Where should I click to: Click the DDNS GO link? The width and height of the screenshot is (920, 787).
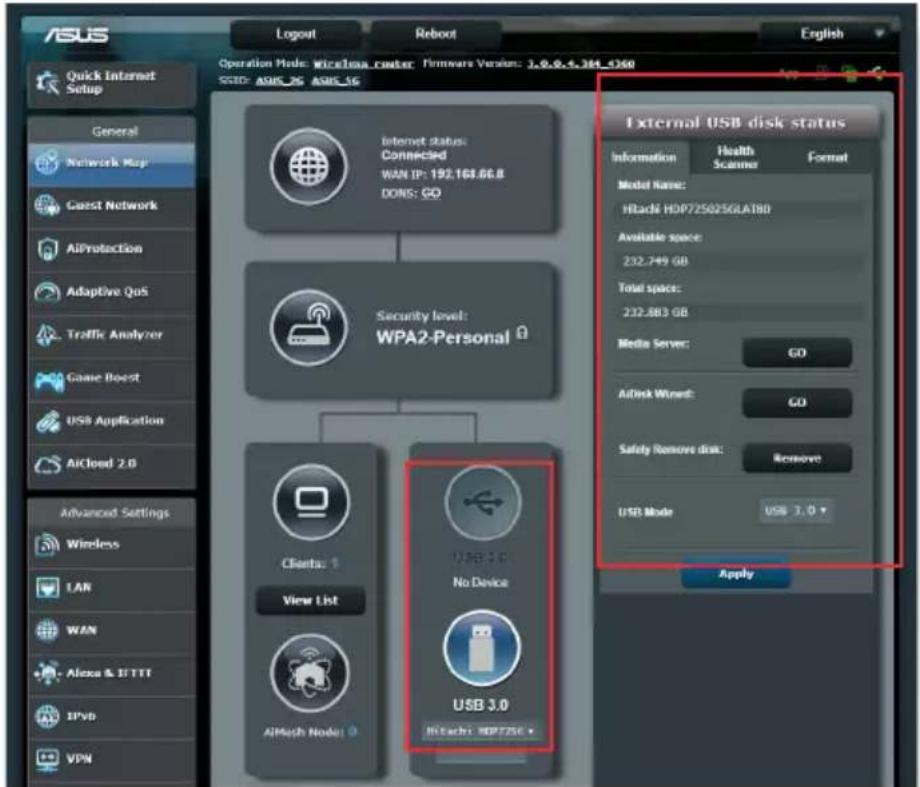pos(431,193)
